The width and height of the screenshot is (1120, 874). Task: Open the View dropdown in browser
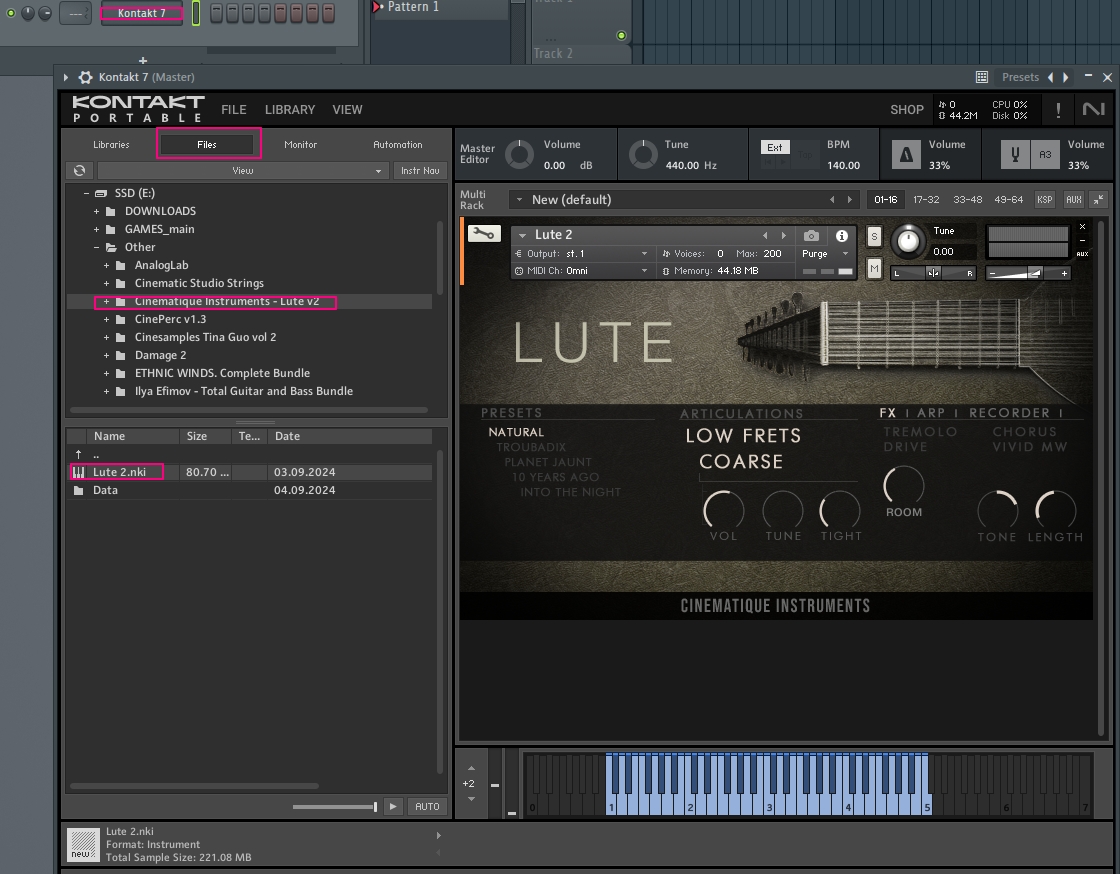243,171
